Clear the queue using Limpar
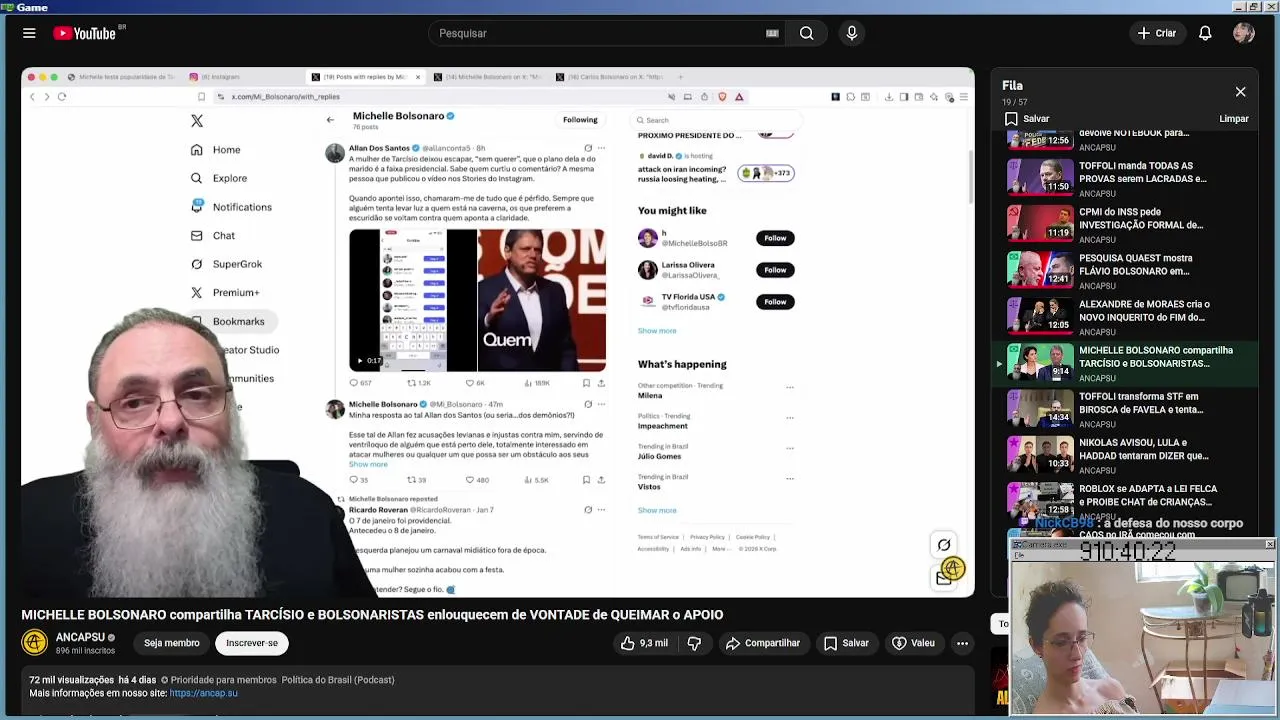 1234,119
